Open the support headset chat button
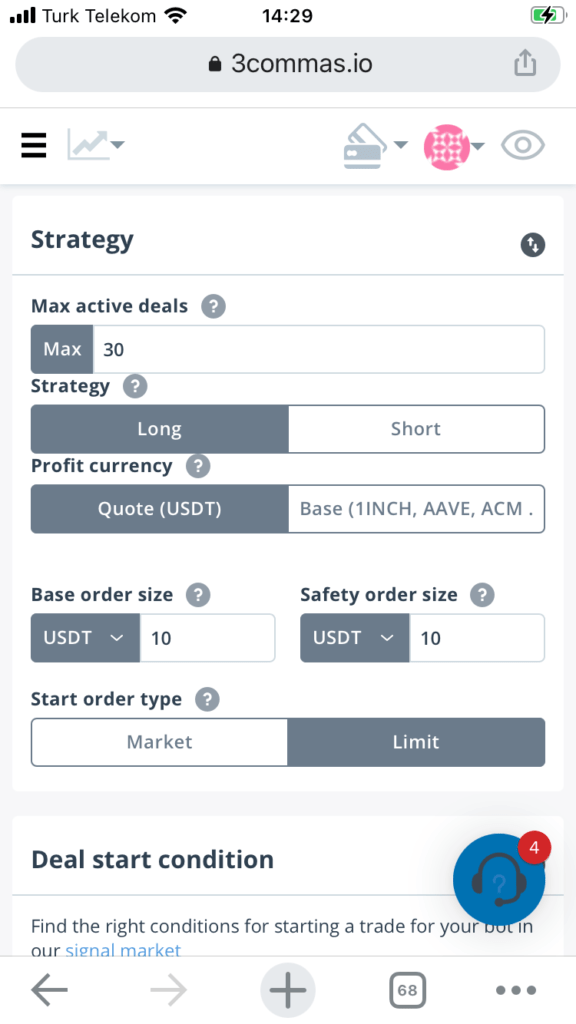Screen dimensions: 576x1024 pos(499,879)
